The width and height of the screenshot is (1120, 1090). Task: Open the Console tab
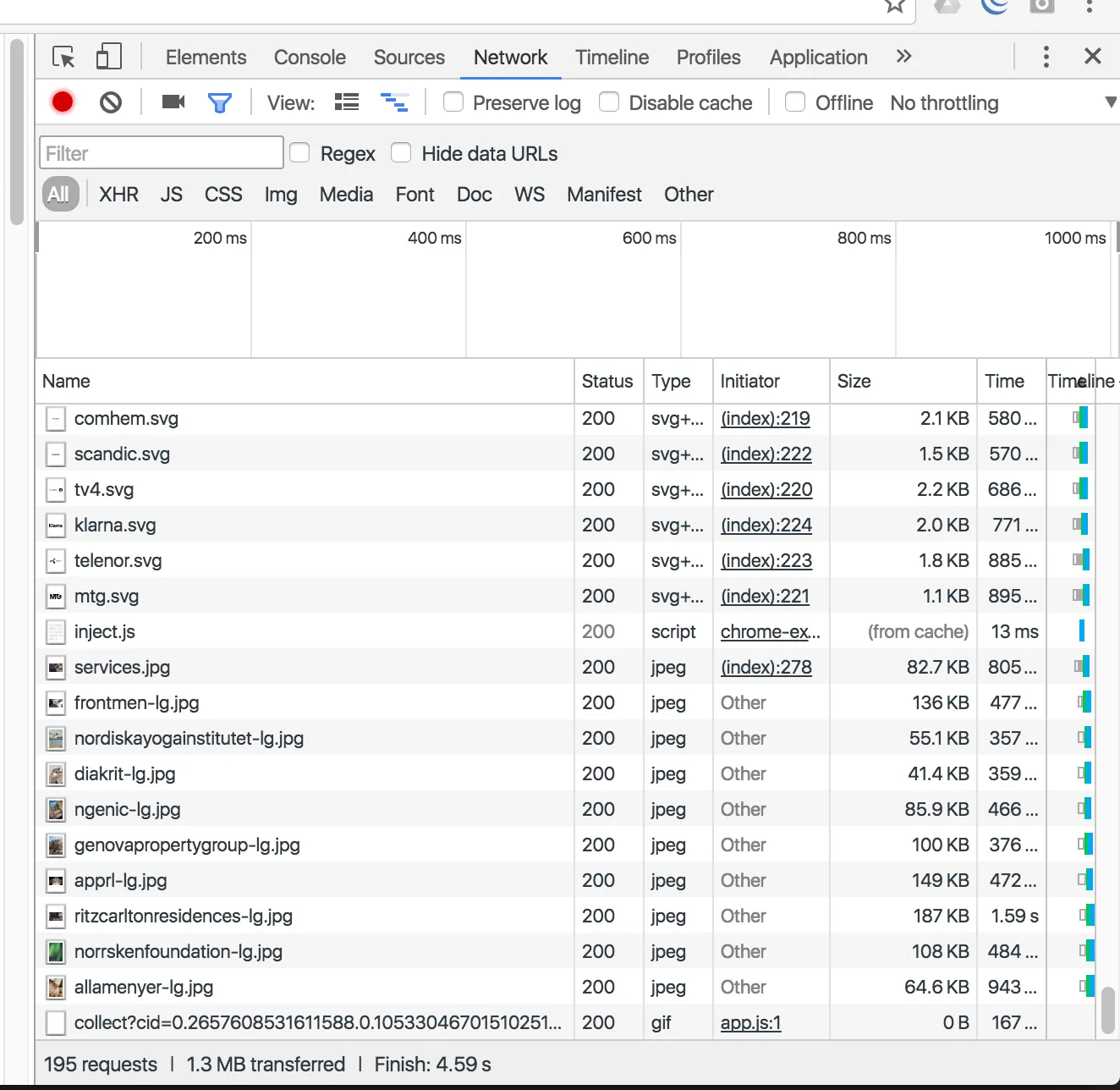point(310,57)
